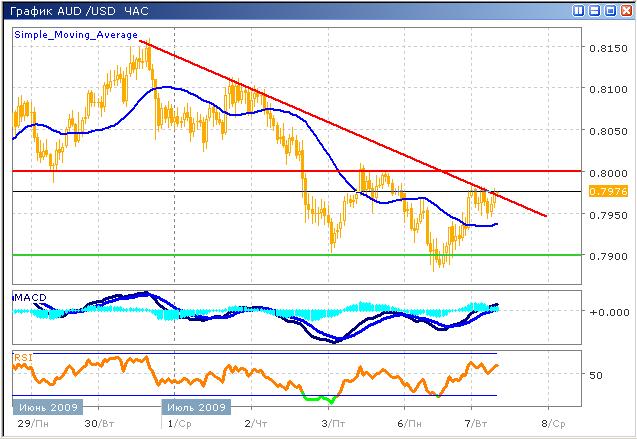The height and width of the screenshot is (439, 637).
Task: Click the Июль 2009 month marker
Action: click(196, 408)
